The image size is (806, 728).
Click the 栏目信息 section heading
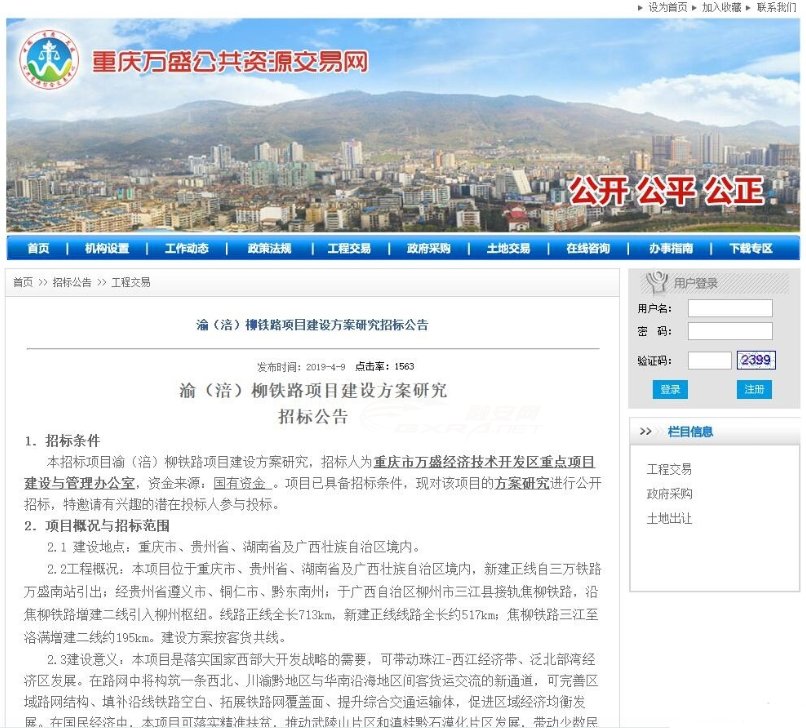coord(690,431)
